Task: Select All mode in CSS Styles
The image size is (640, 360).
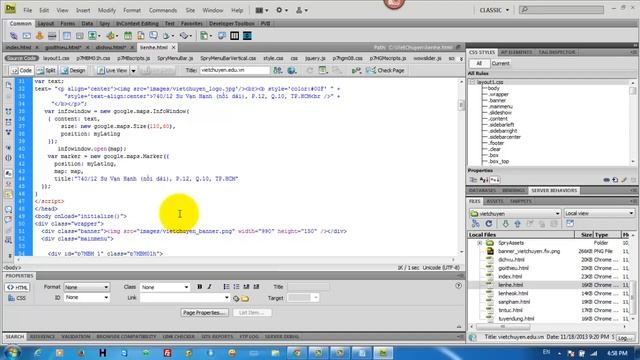Action: pos(479,63)
